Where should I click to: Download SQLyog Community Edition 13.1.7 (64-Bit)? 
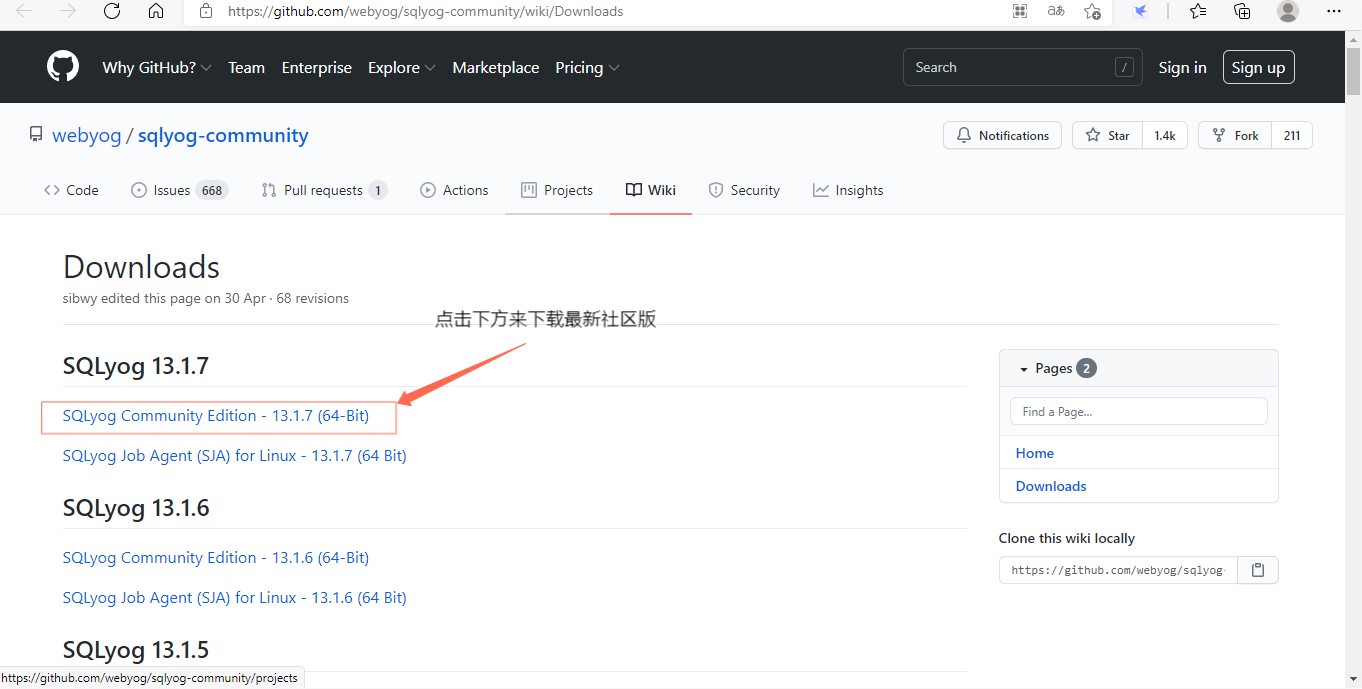[x=216, y=416]
